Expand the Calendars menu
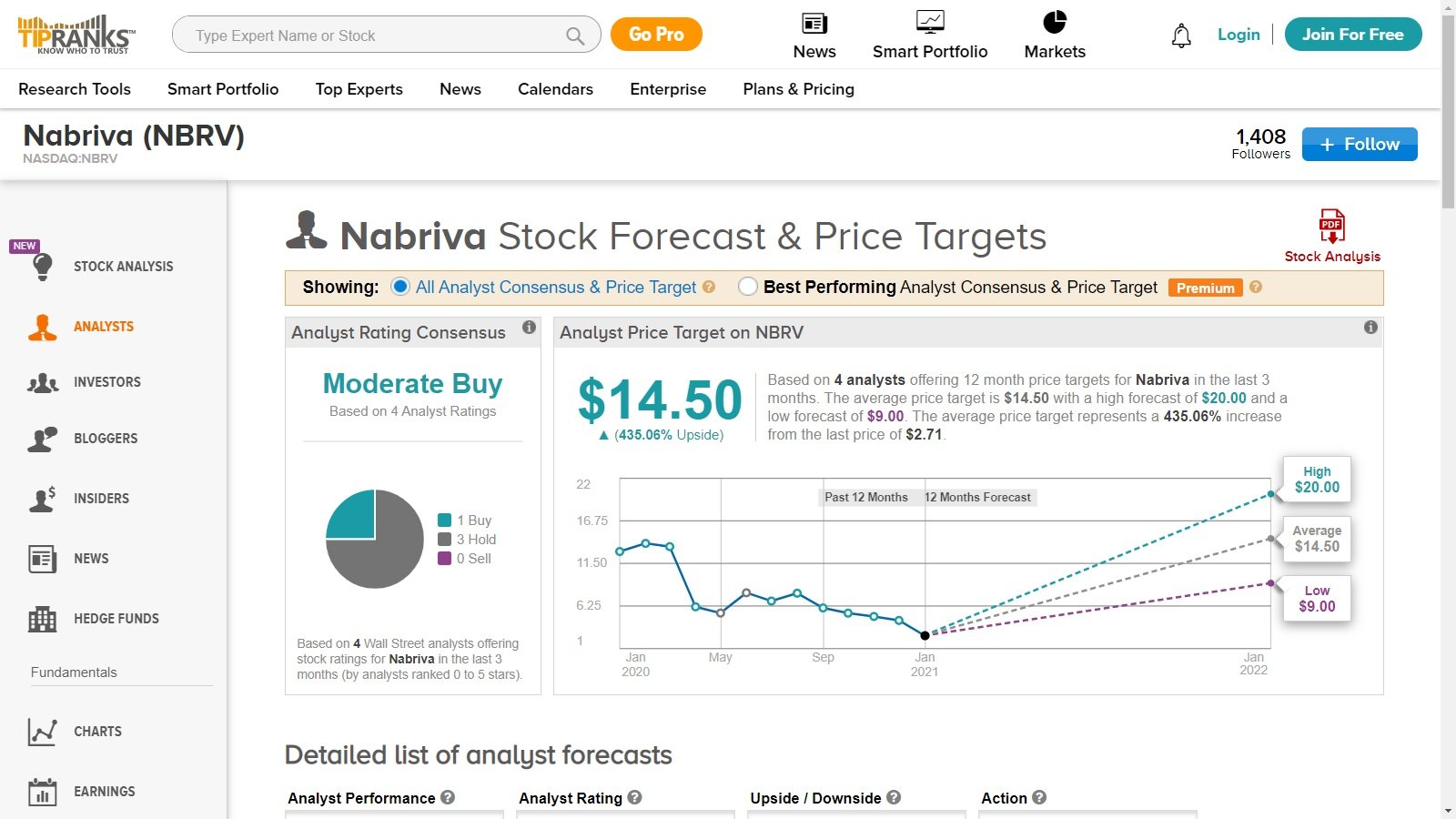This screenshot has height=819, width=1456. point(555,89)
